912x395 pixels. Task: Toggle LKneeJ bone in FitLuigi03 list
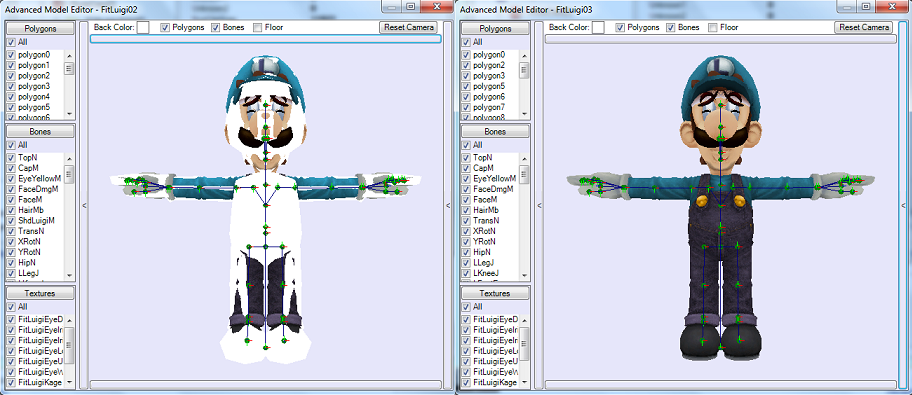tap(466, 273)
